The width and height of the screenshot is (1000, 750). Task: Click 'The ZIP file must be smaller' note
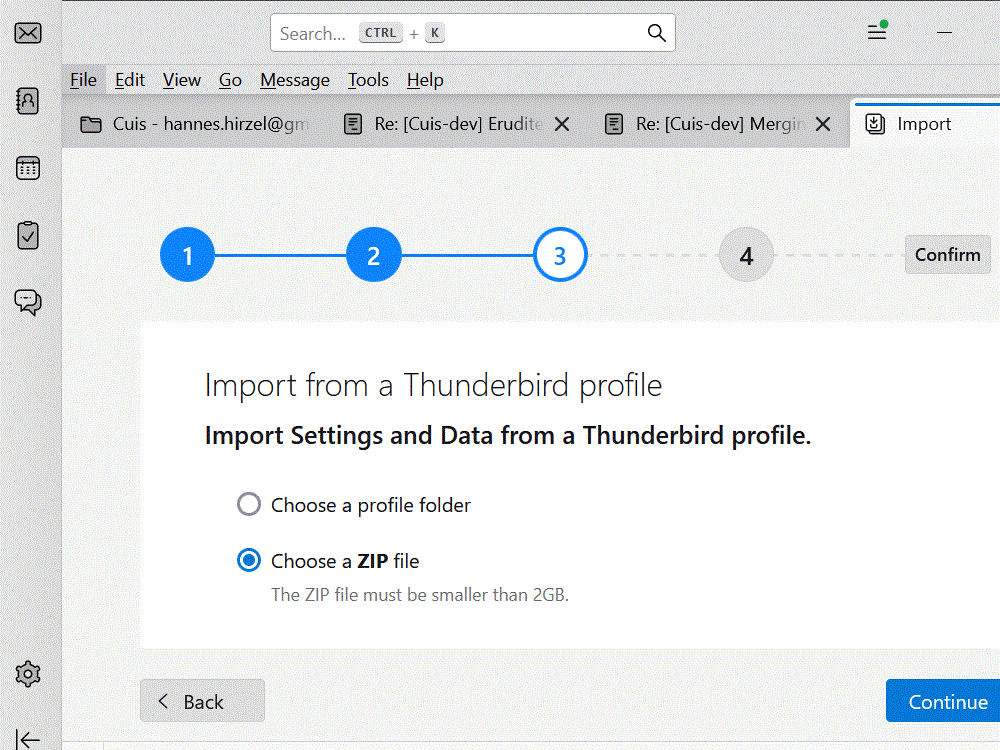click(x=420, y=594)
